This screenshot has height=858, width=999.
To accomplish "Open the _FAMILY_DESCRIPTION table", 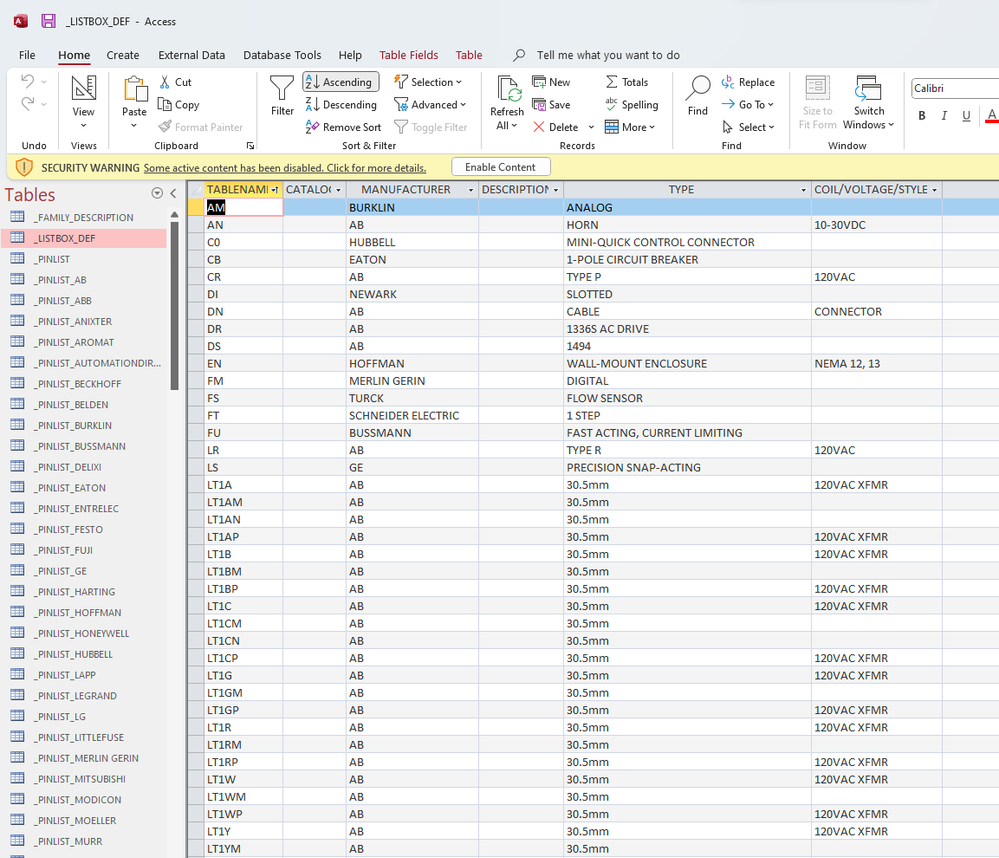I will 84,217.
